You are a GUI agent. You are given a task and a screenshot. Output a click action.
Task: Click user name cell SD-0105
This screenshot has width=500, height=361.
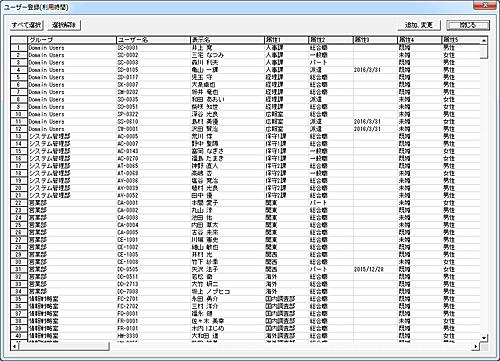pos(128,70)
